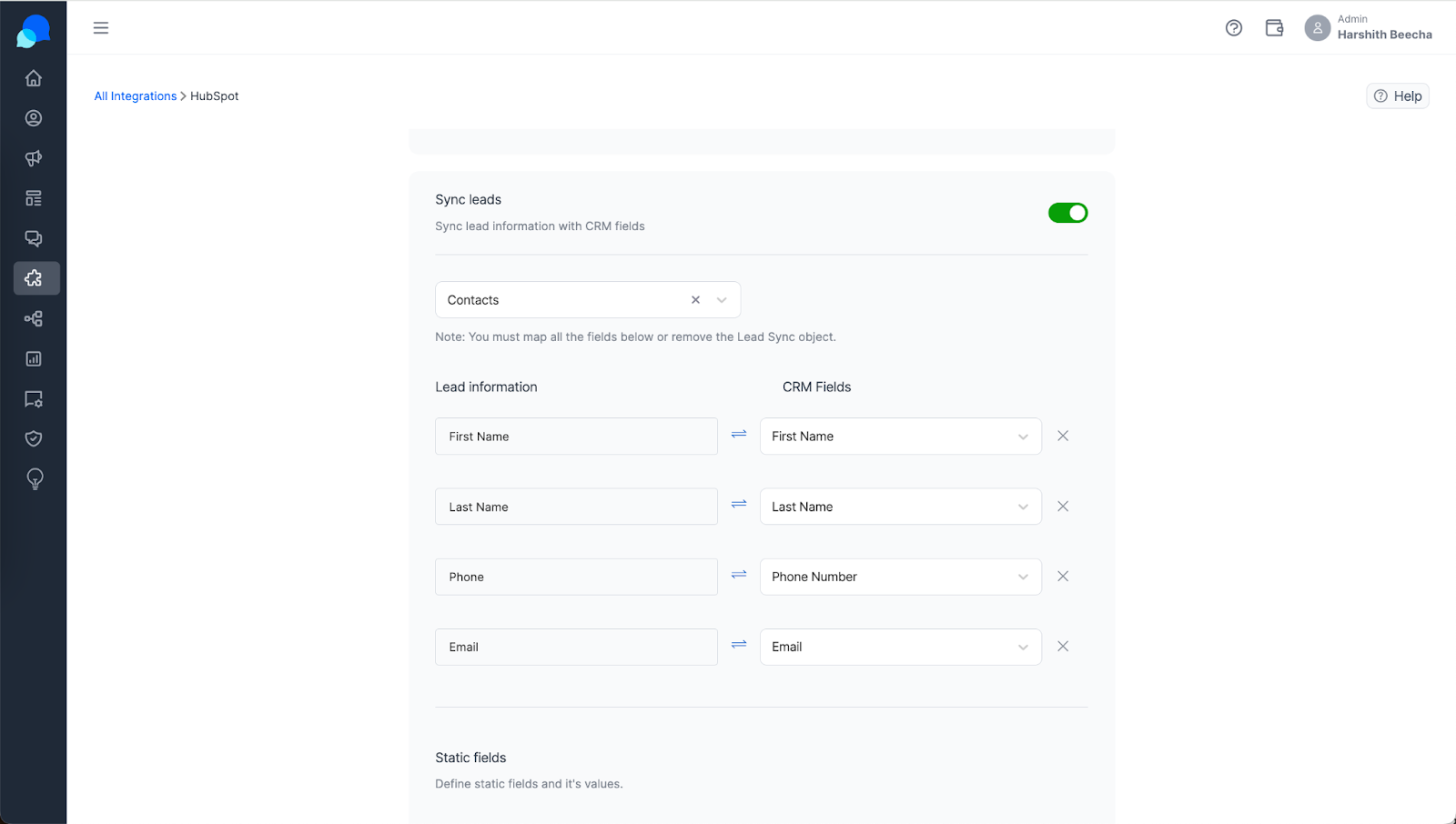
Task: Open the lightbulb ideas icon in sidebar
Action: 35,479
